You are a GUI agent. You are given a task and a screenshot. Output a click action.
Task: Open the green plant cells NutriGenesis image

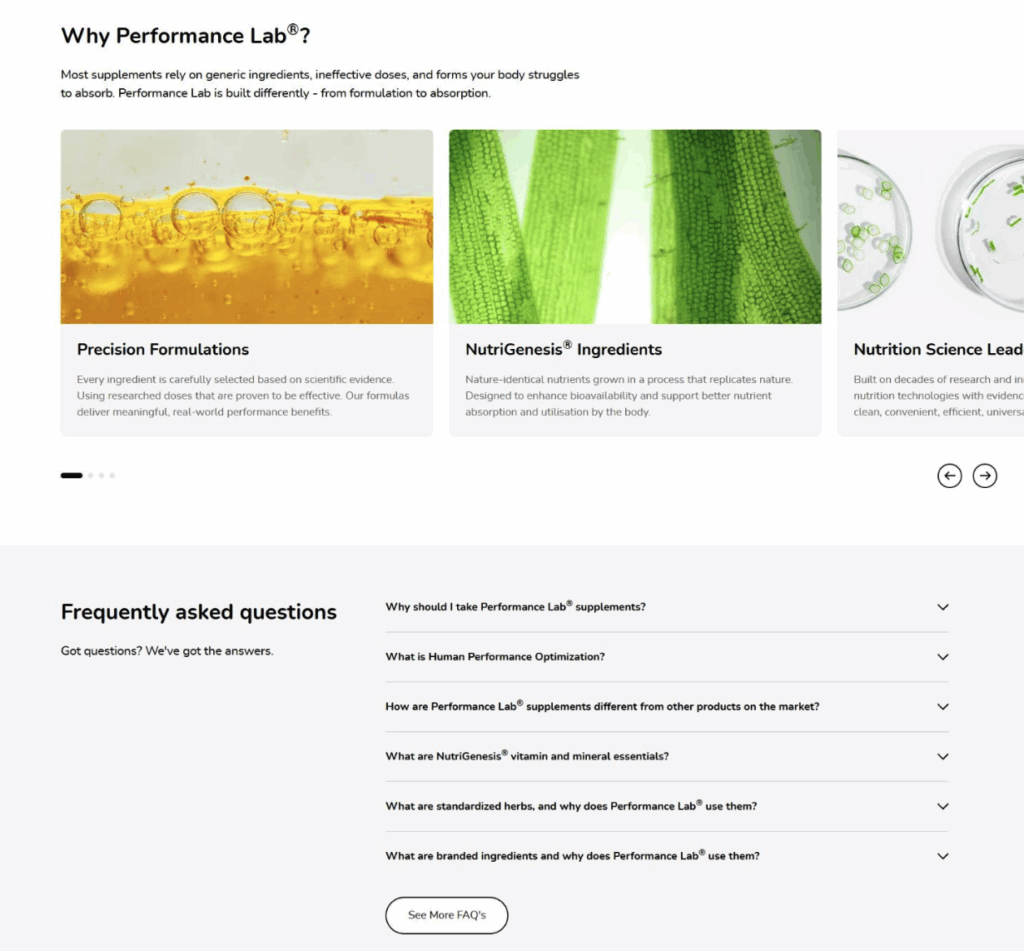tap(635, 227)
